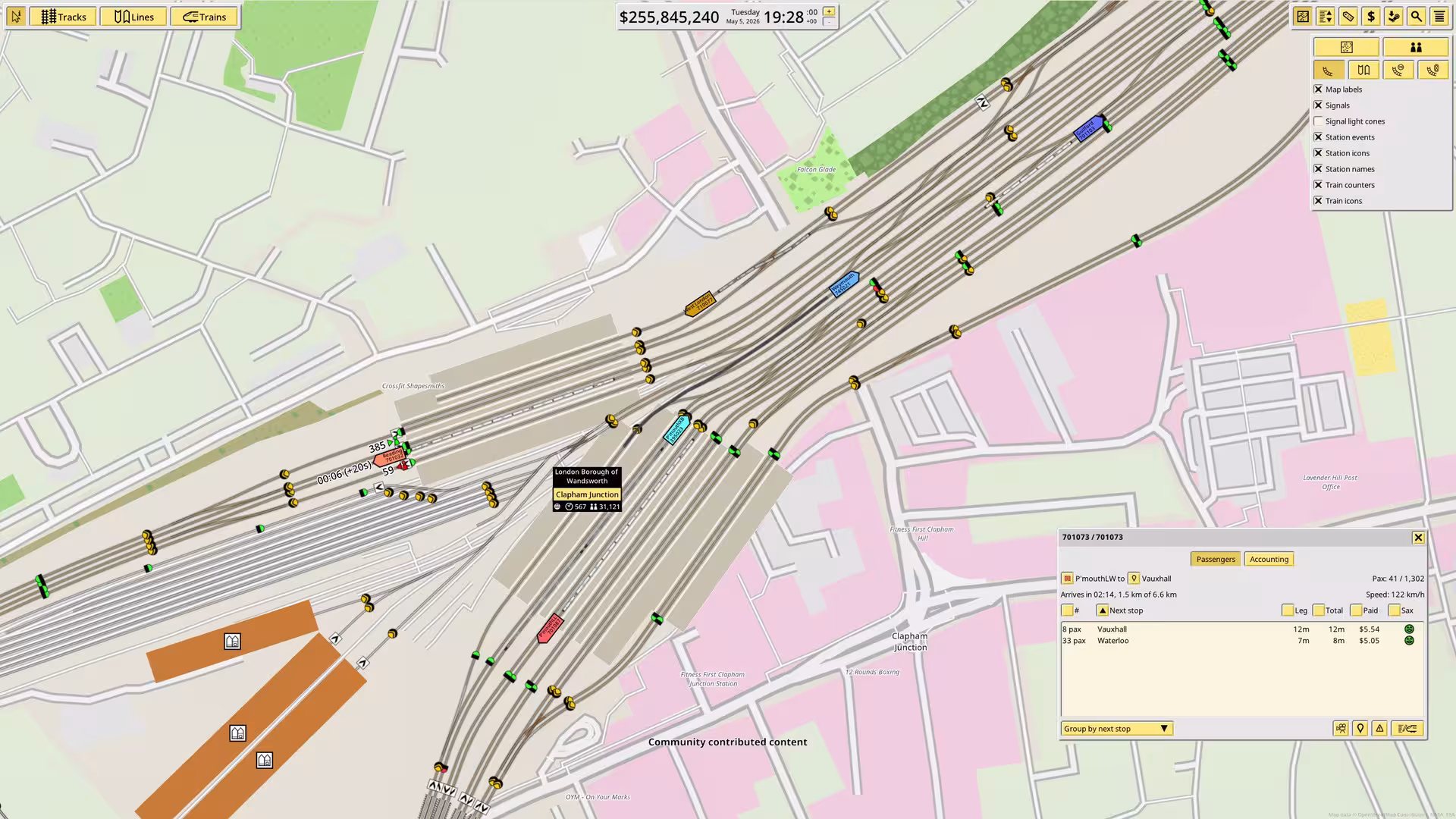This screenshot has width=1456, height=819.
Task: Select the map view mode button
Action: point(1346,47)
